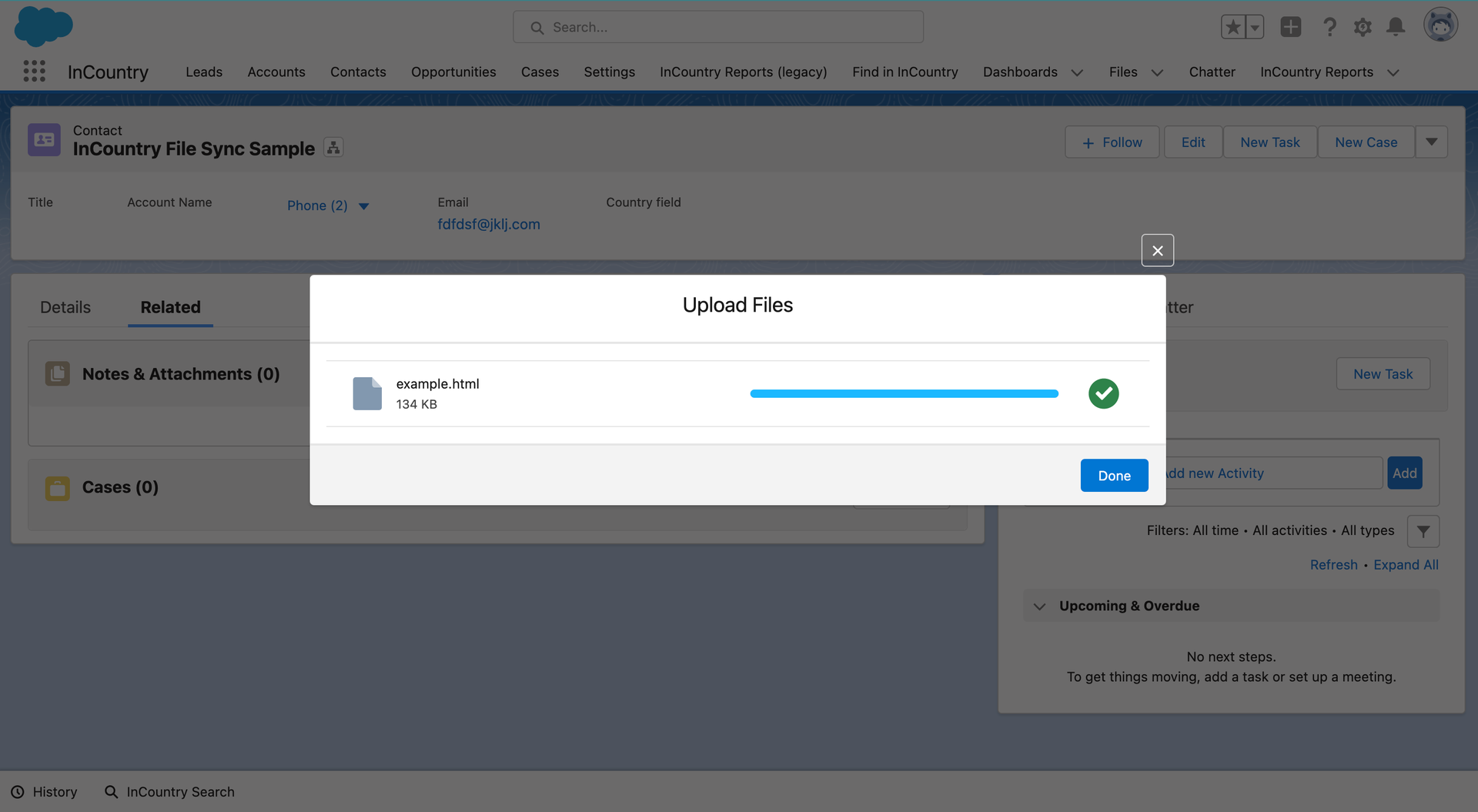Screen dimensions: 1478x812
Task: Click New Task in the record header
Action: pos(1270,142)
